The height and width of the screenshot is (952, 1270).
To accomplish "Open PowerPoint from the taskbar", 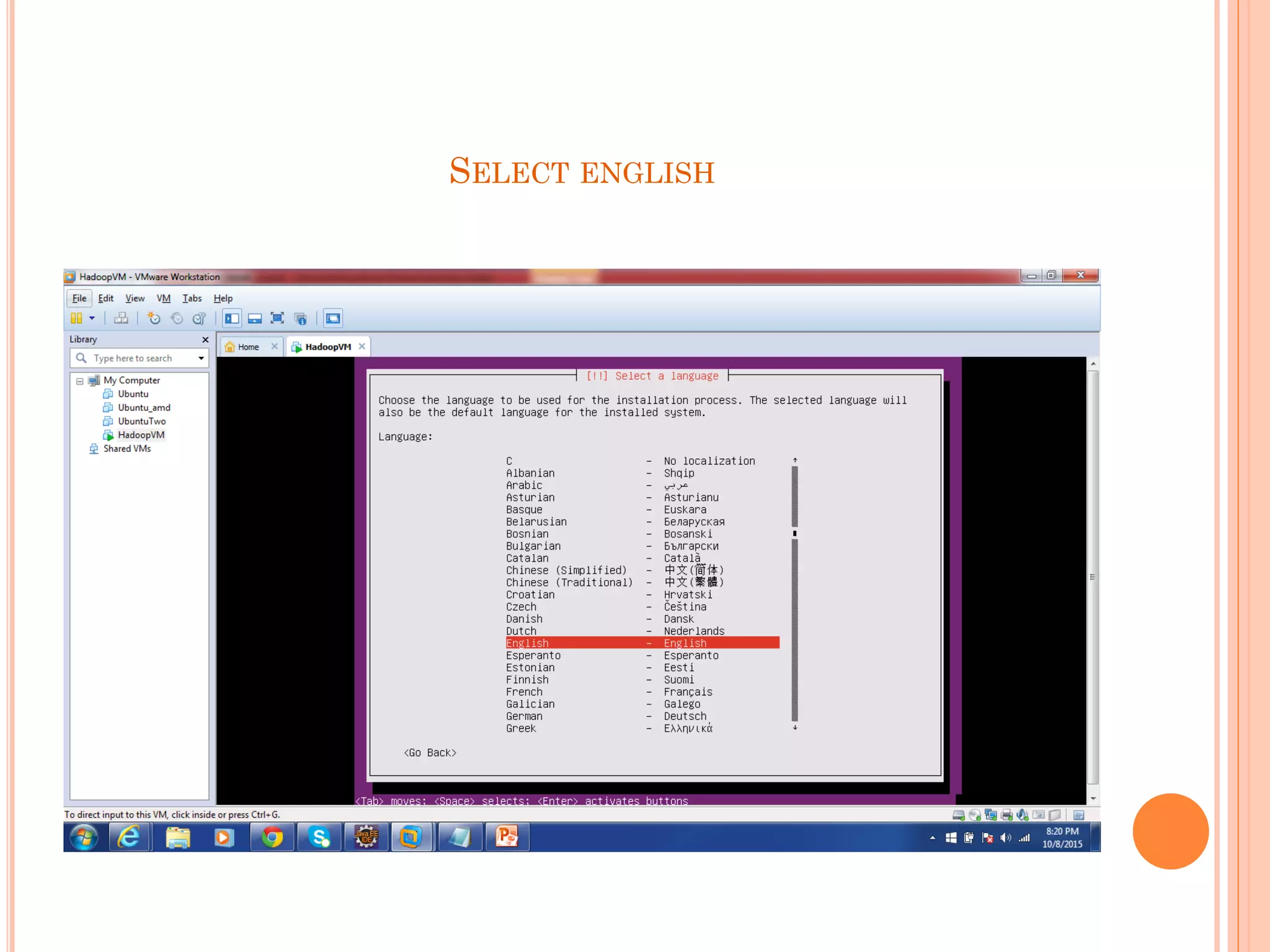I will click(507, 837).
